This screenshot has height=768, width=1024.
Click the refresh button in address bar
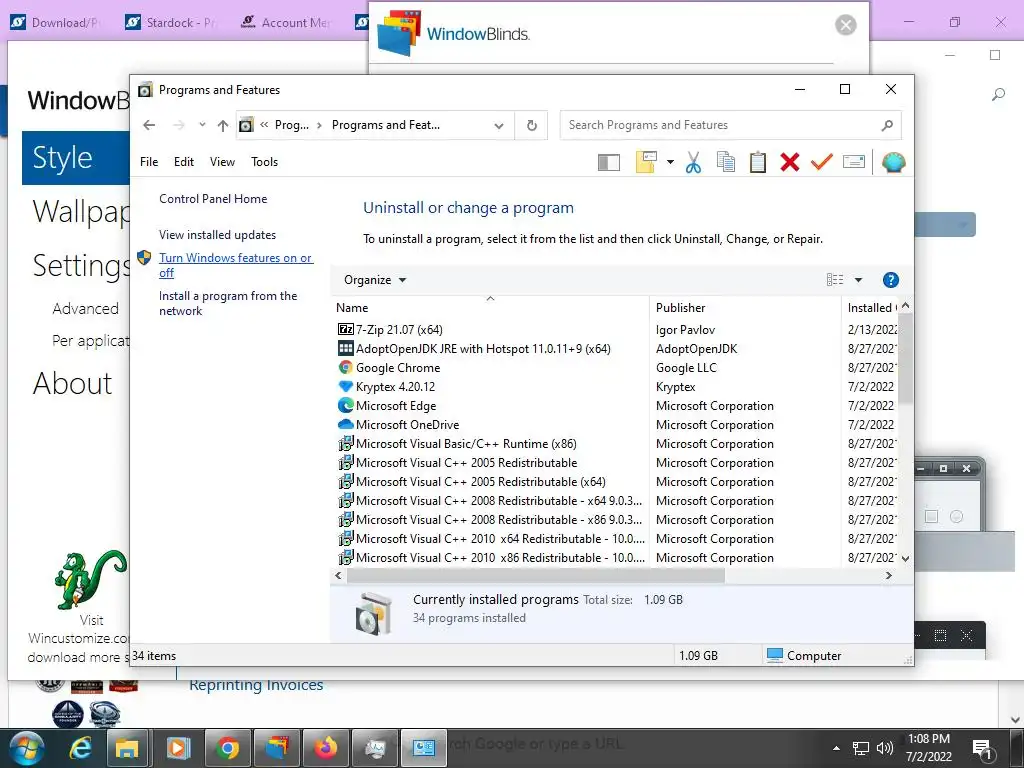click(532, 125)
